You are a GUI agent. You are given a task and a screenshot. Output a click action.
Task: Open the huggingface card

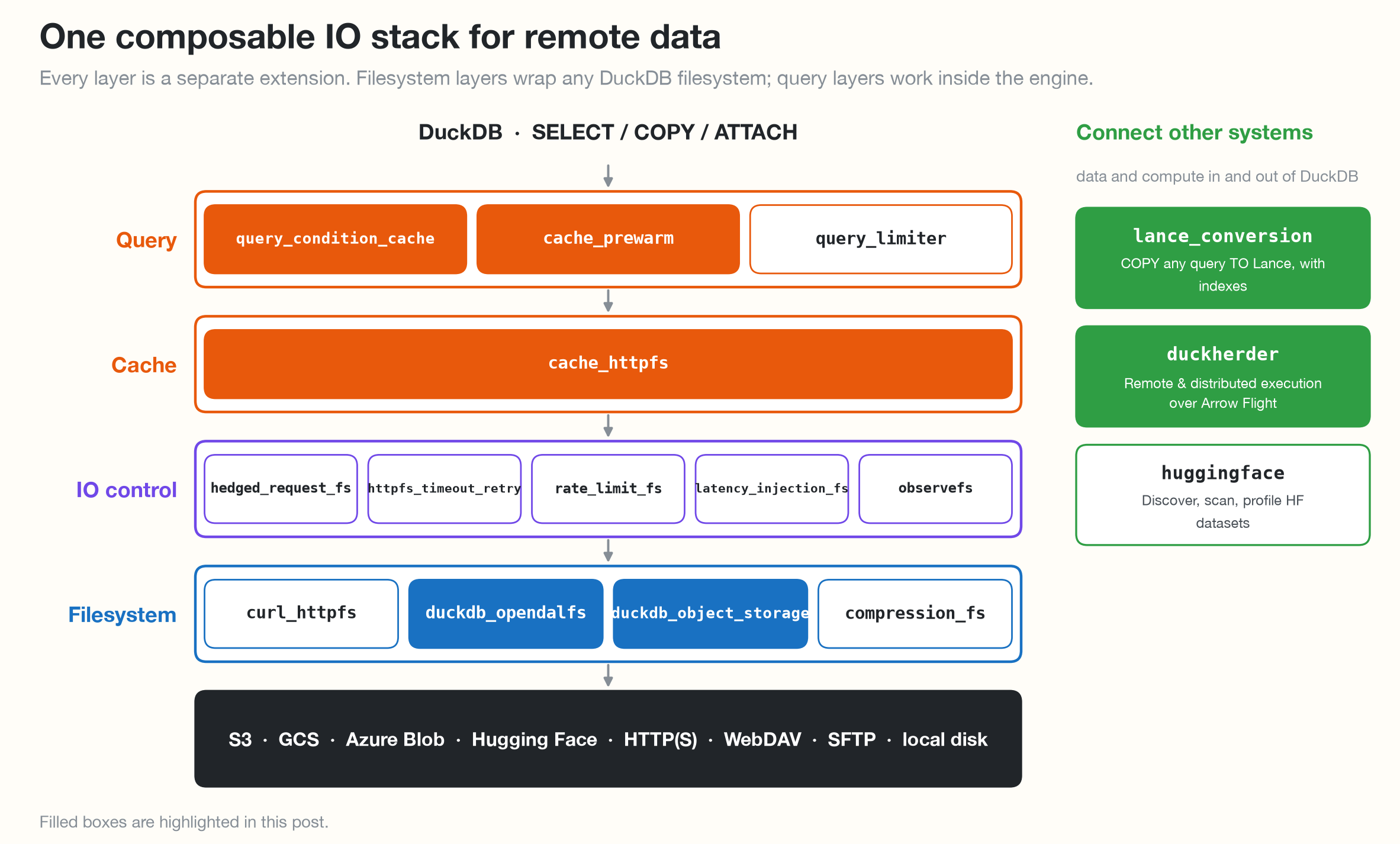tap(1223, 495)
